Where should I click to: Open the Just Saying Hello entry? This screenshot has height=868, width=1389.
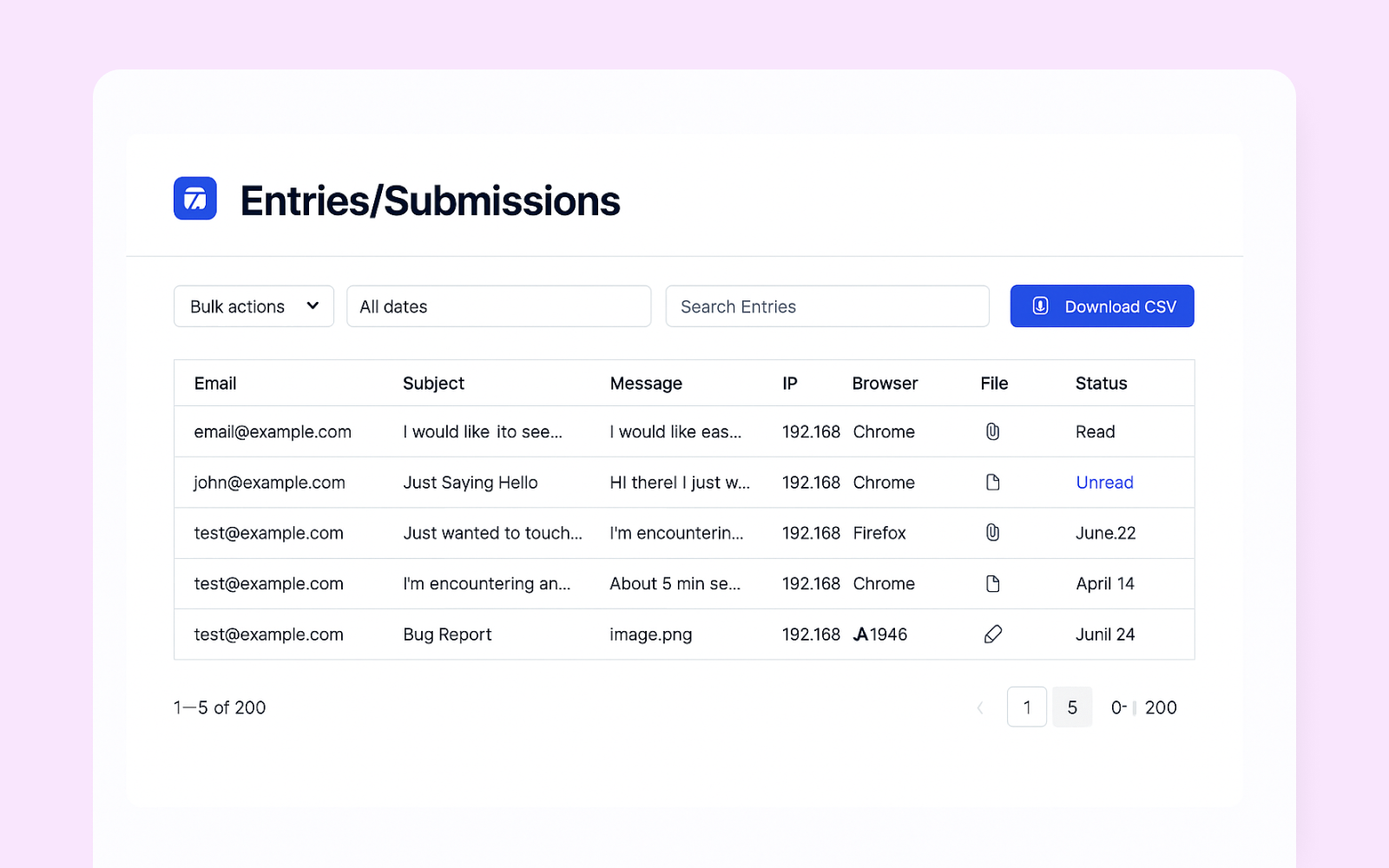(x=470, y=483)
